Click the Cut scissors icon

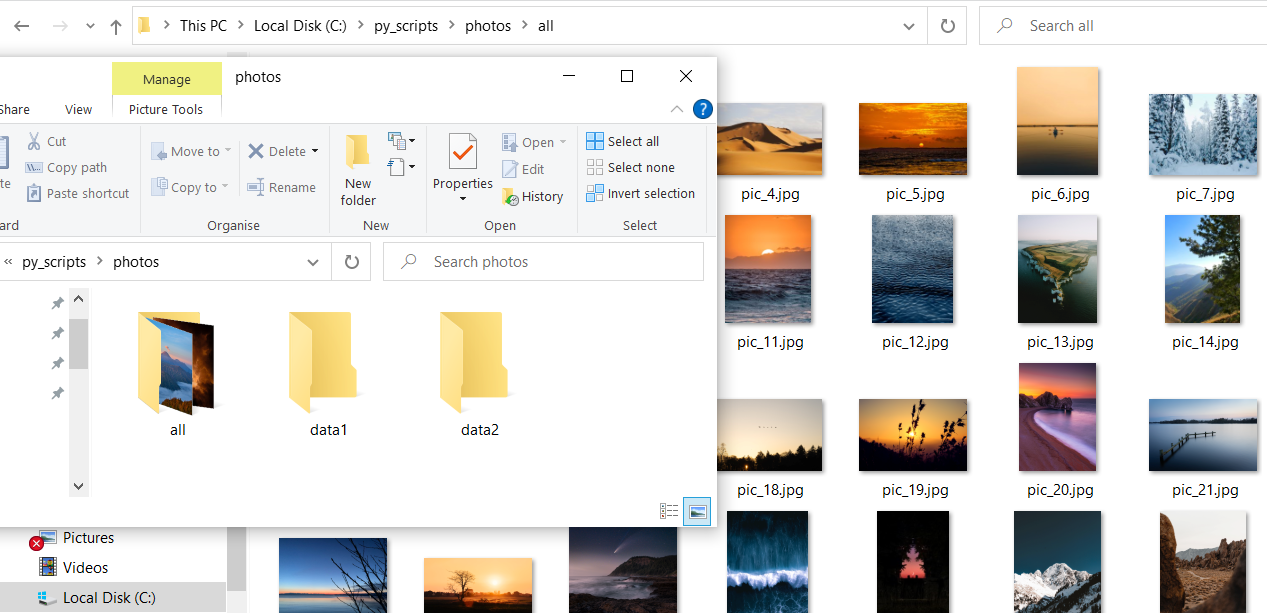34,141
